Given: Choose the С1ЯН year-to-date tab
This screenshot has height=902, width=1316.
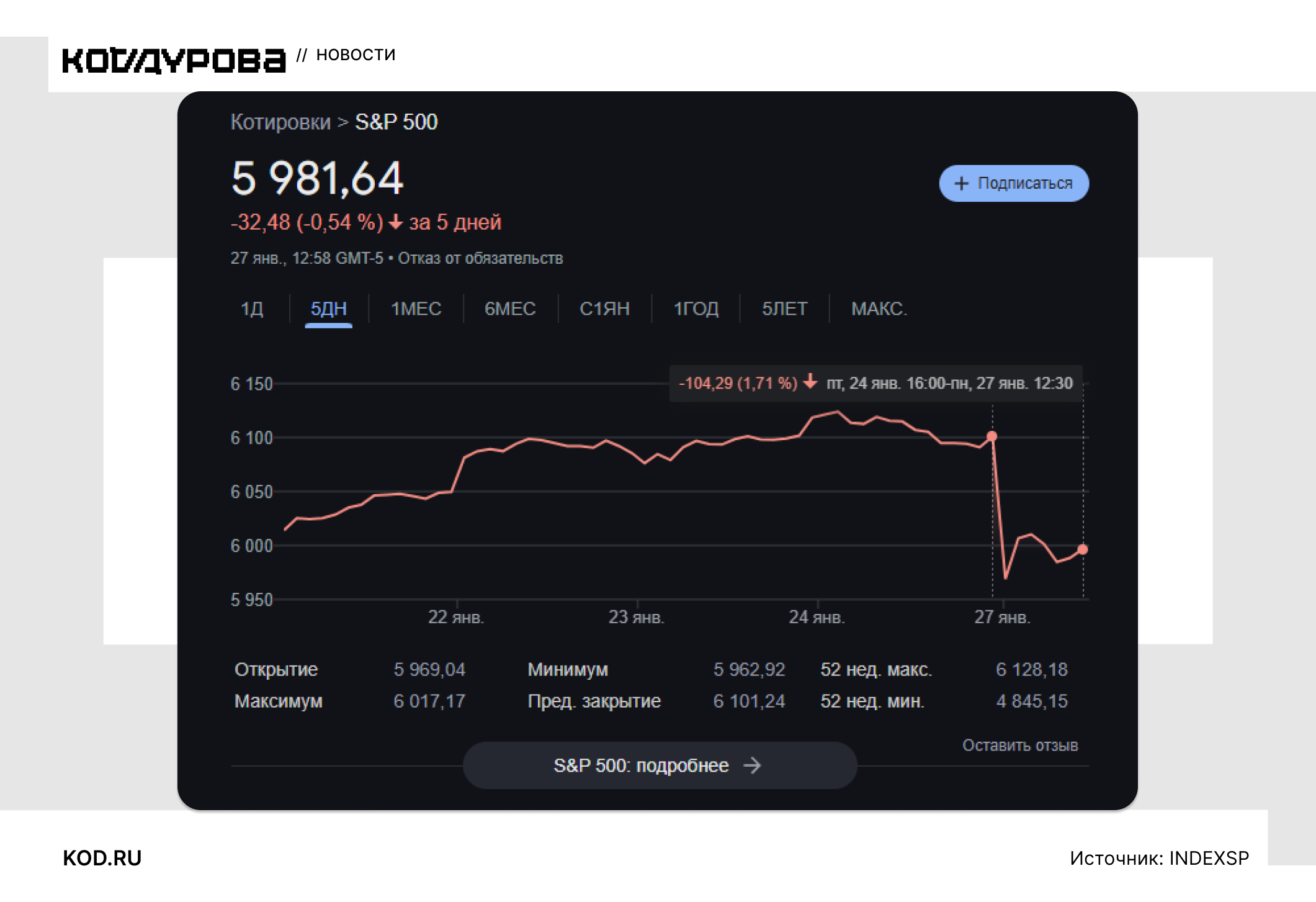Looking at the screenshot, I should pyautogui.click(x=605, y=309).
